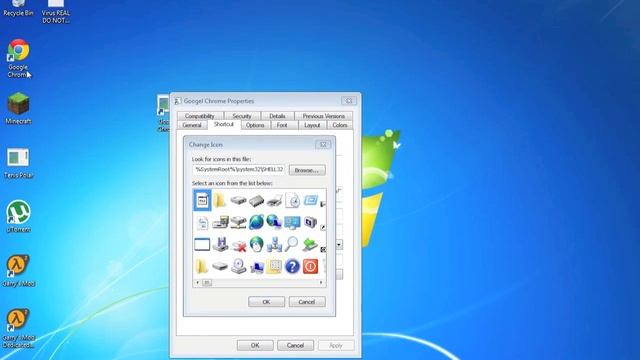Select the Google Chrome desktop shortcut
Screen dimensions: 640x360
(18, 58)
